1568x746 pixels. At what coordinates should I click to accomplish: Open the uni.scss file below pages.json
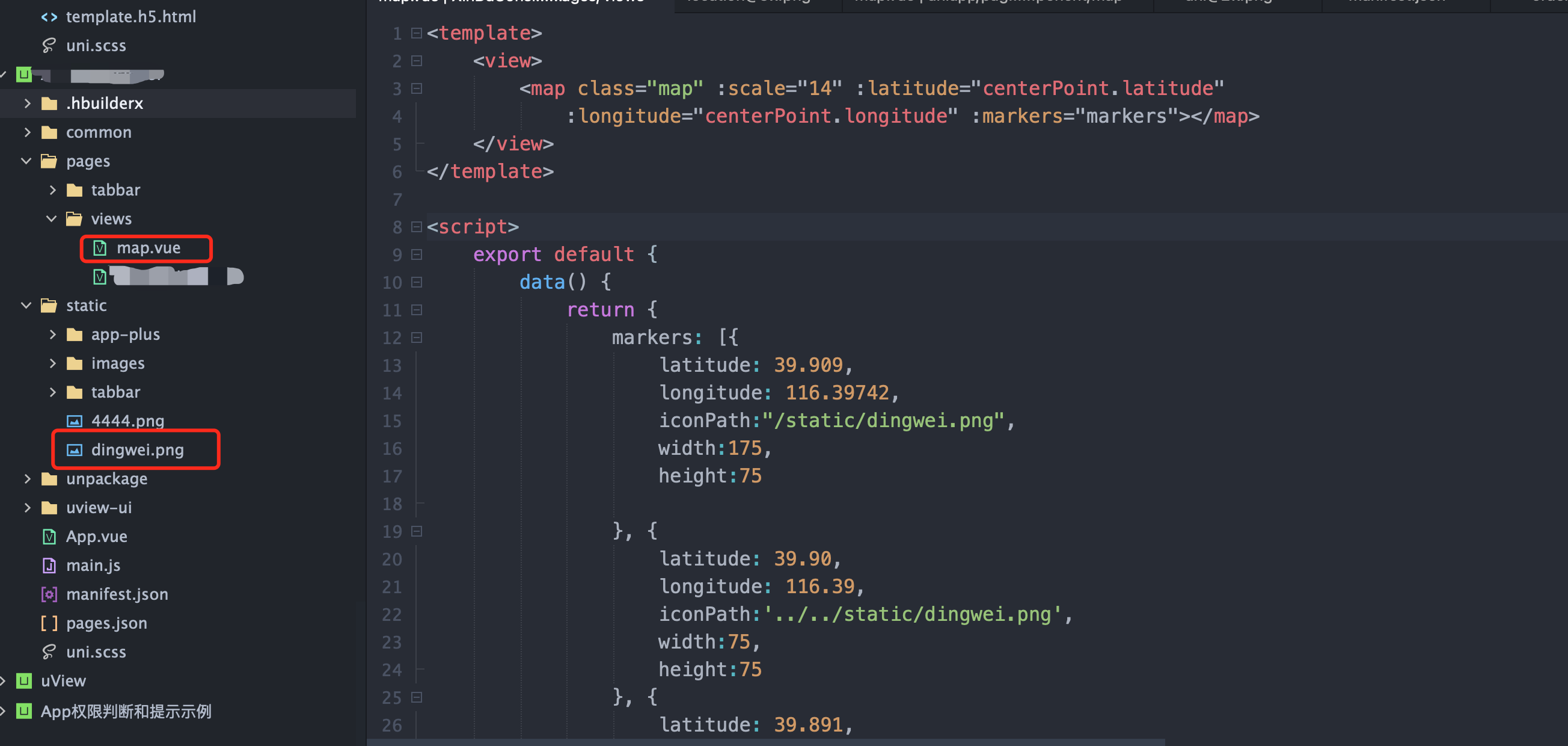click(96, 652)
